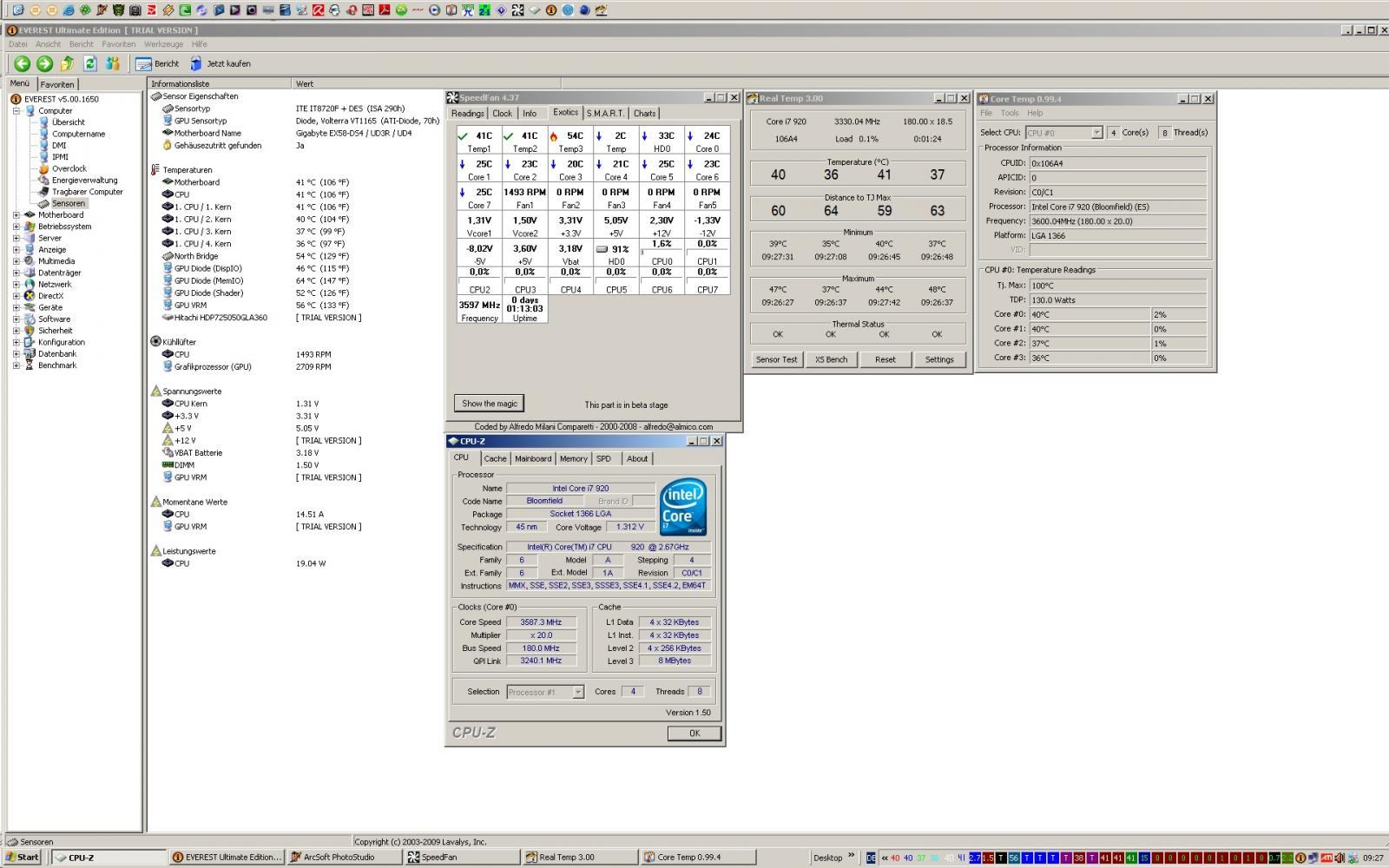Click the Geräte icon in the tree
1389x868 pixels.
tap(30, 307)
